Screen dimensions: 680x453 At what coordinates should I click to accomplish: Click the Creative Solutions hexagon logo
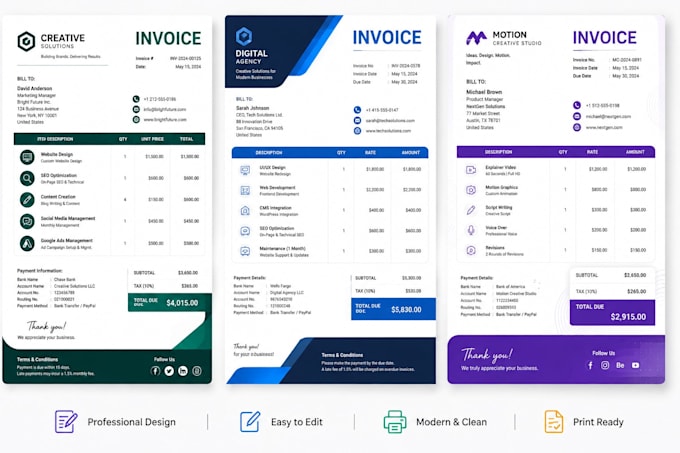click(x=26, y=41)
